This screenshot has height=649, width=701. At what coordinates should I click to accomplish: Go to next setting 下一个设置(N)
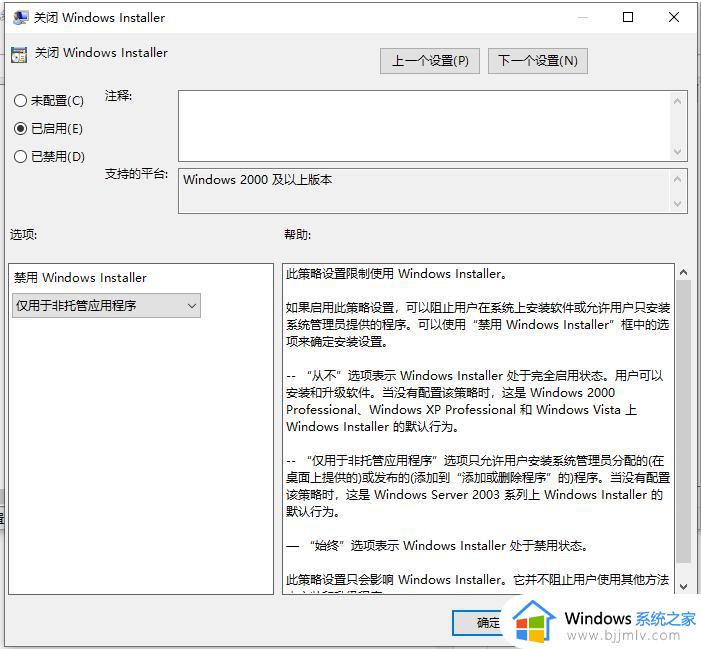(x=537, y=61)
